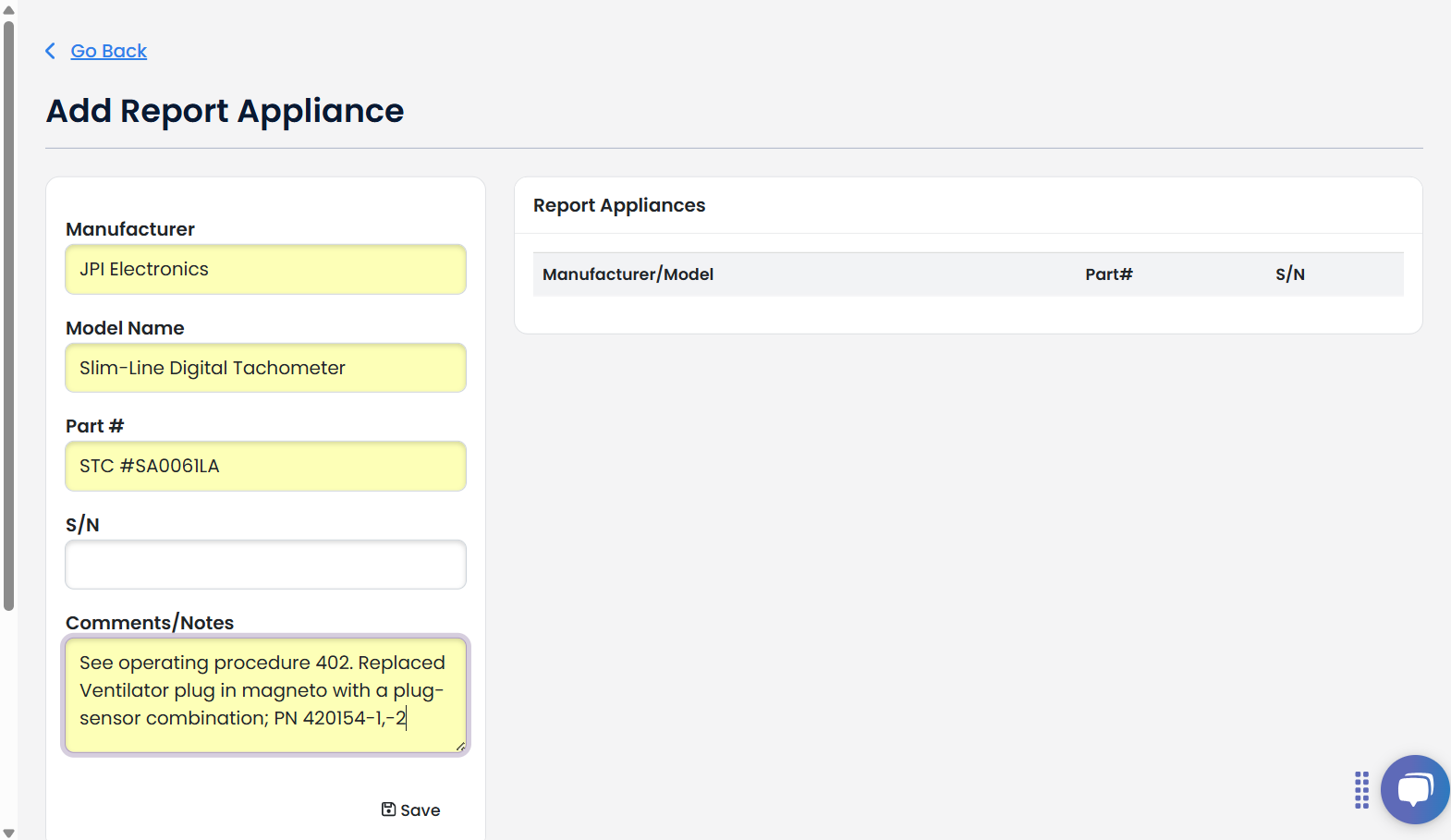The height and width of the screenshot is (840, 1451).
Task: Click the Comments/Notes label
Action: 150,623
